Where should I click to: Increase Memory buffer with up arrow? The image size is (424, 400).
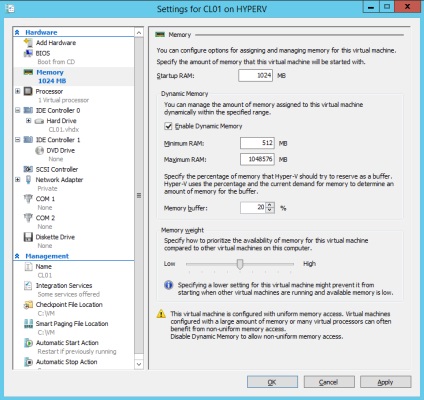[270, 205]
